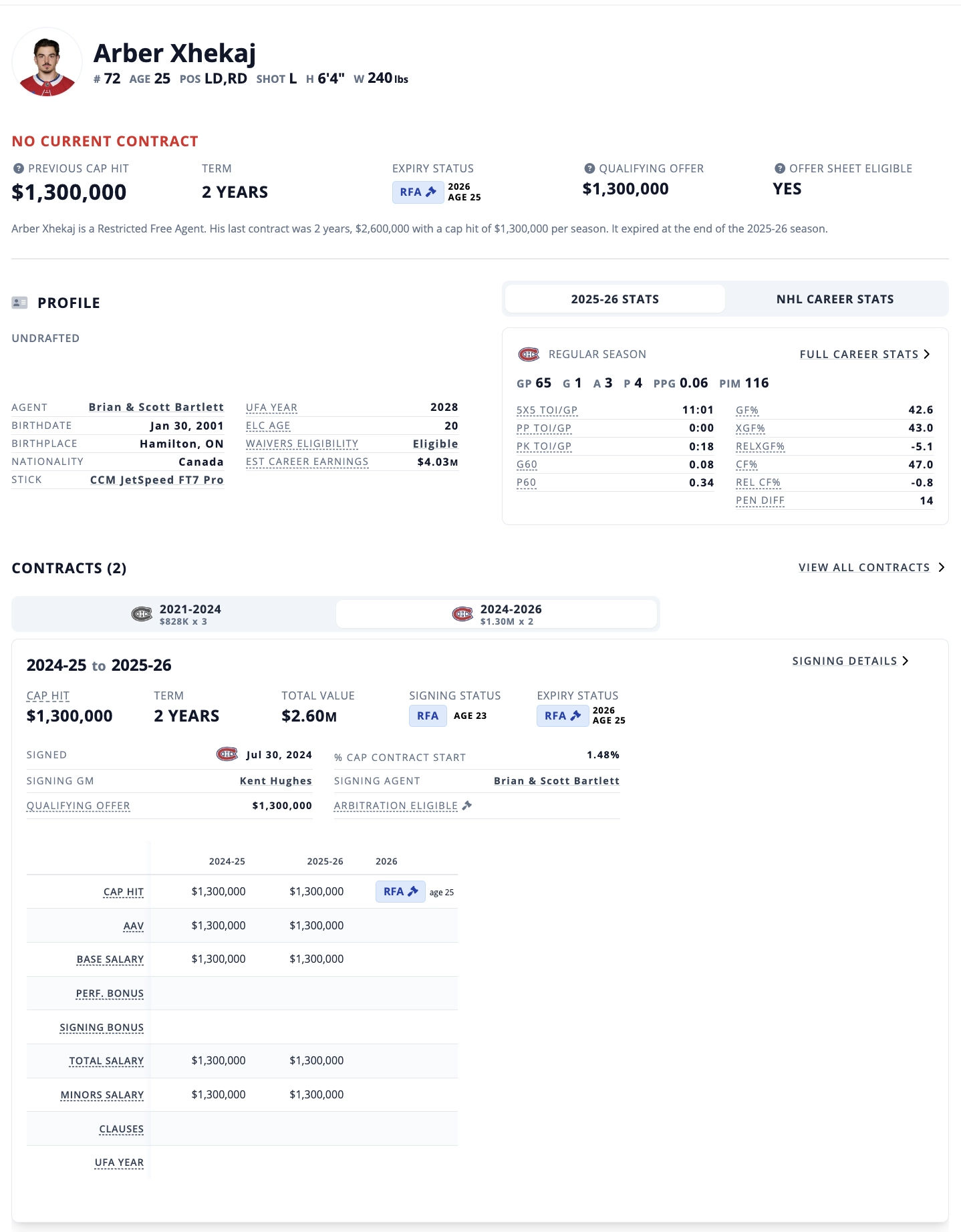Screen dimensions: 961x1232
Task: Select the 2024-2026 contract tab
Action: pos(497,614)
